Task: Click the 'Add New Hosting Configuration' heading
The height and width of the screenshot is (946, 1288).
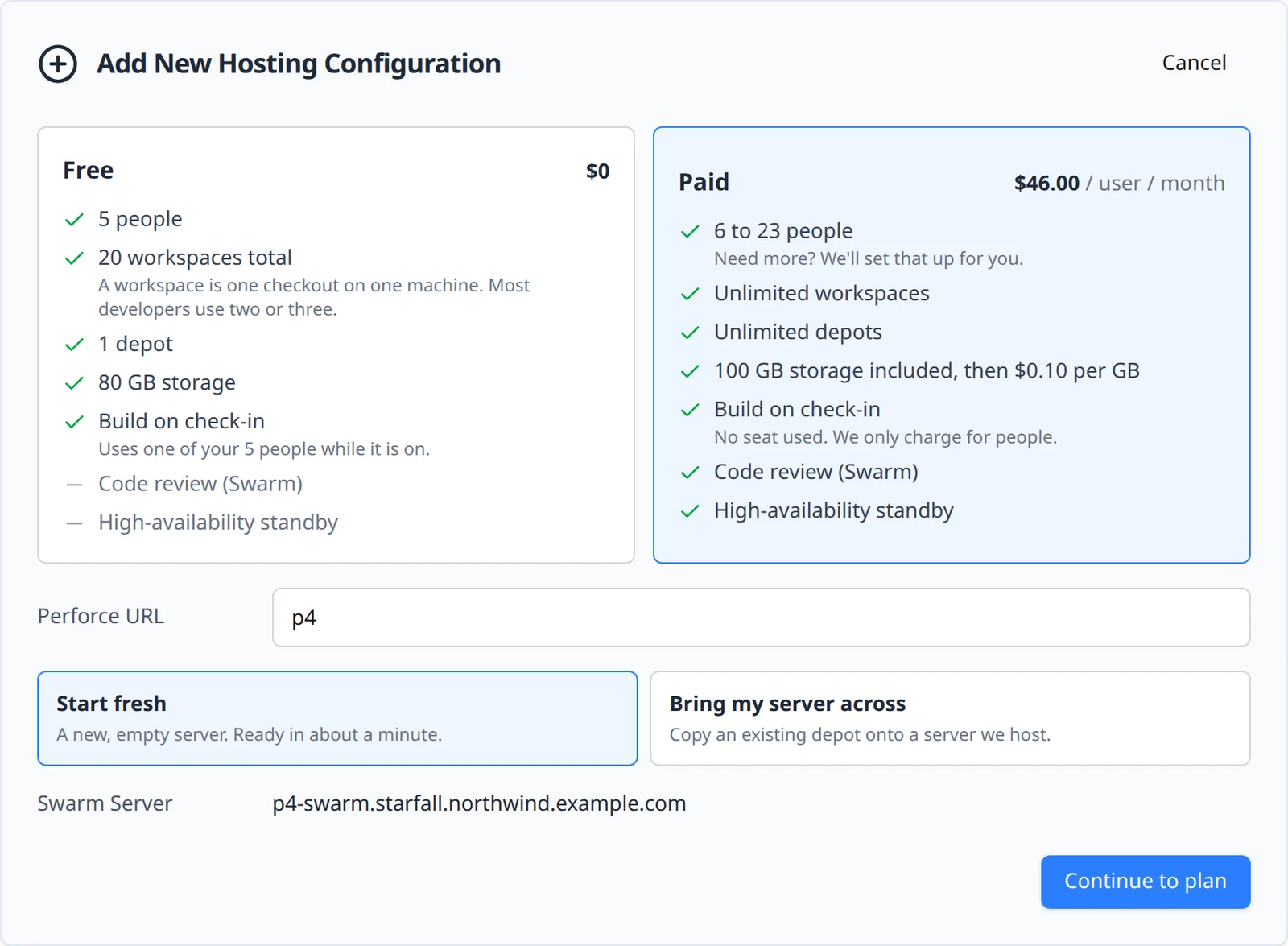Action: 299,64
